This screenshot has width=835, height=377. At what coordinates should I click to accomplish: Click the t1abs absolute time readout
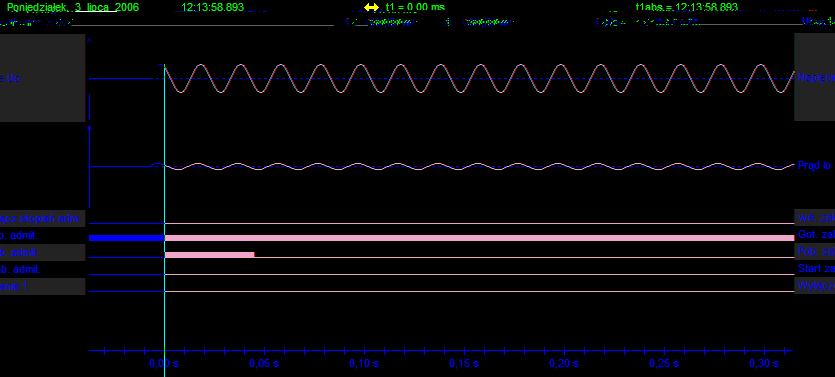686,7
